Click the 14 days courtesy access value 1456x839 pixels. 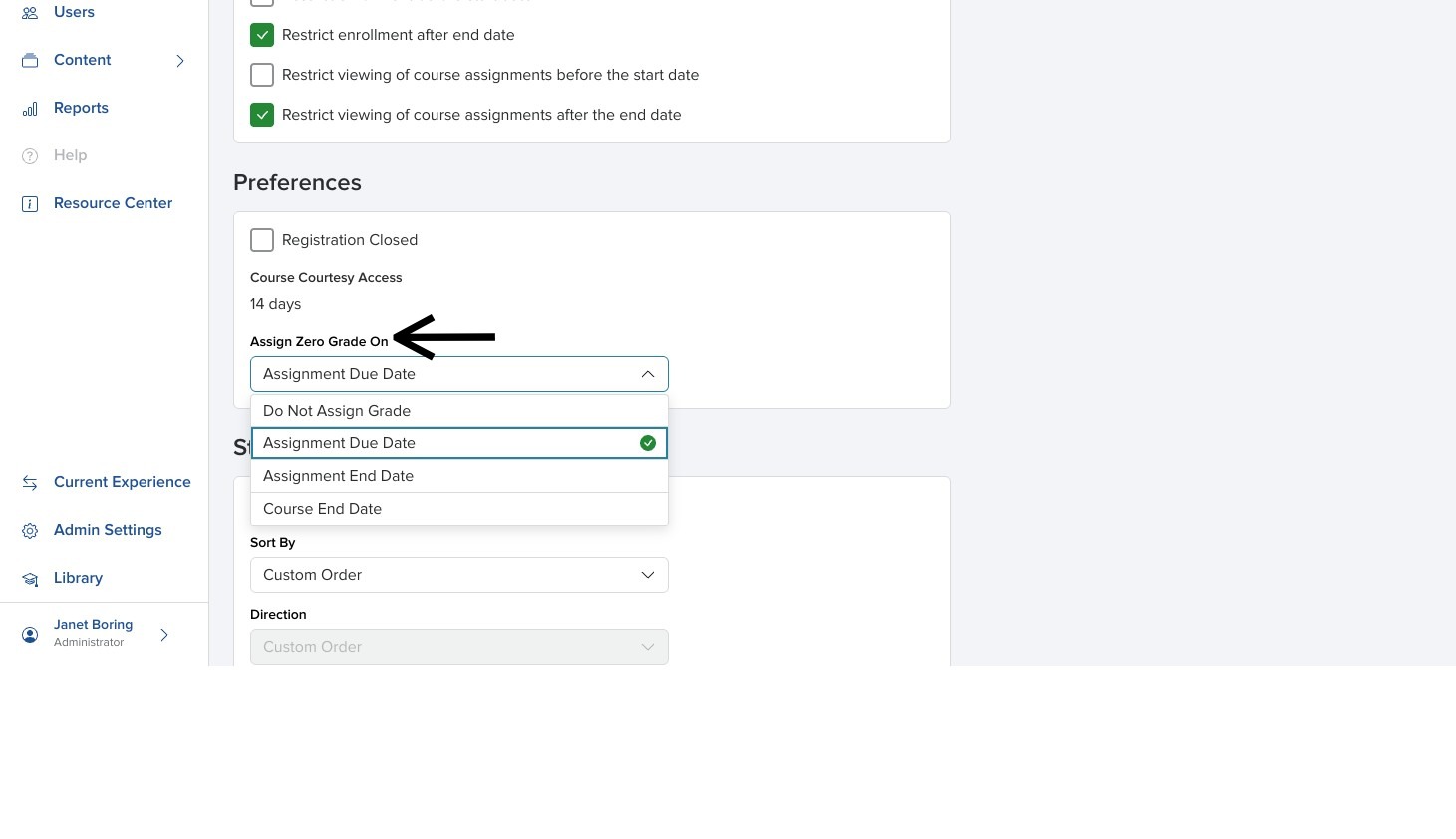(275, 304)
